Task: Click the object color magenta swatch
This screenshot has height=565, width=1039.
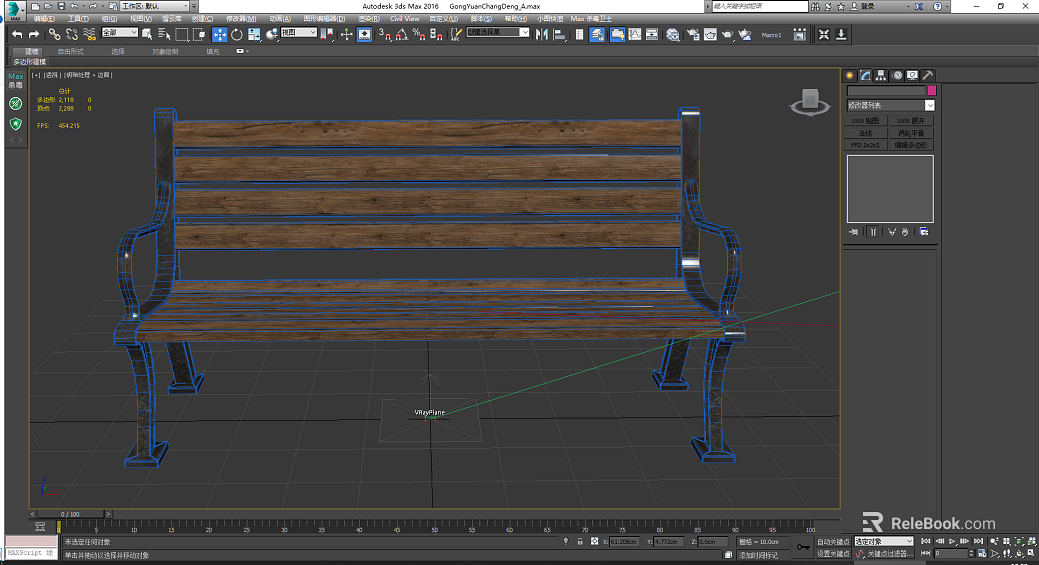Action: point(932,91)
